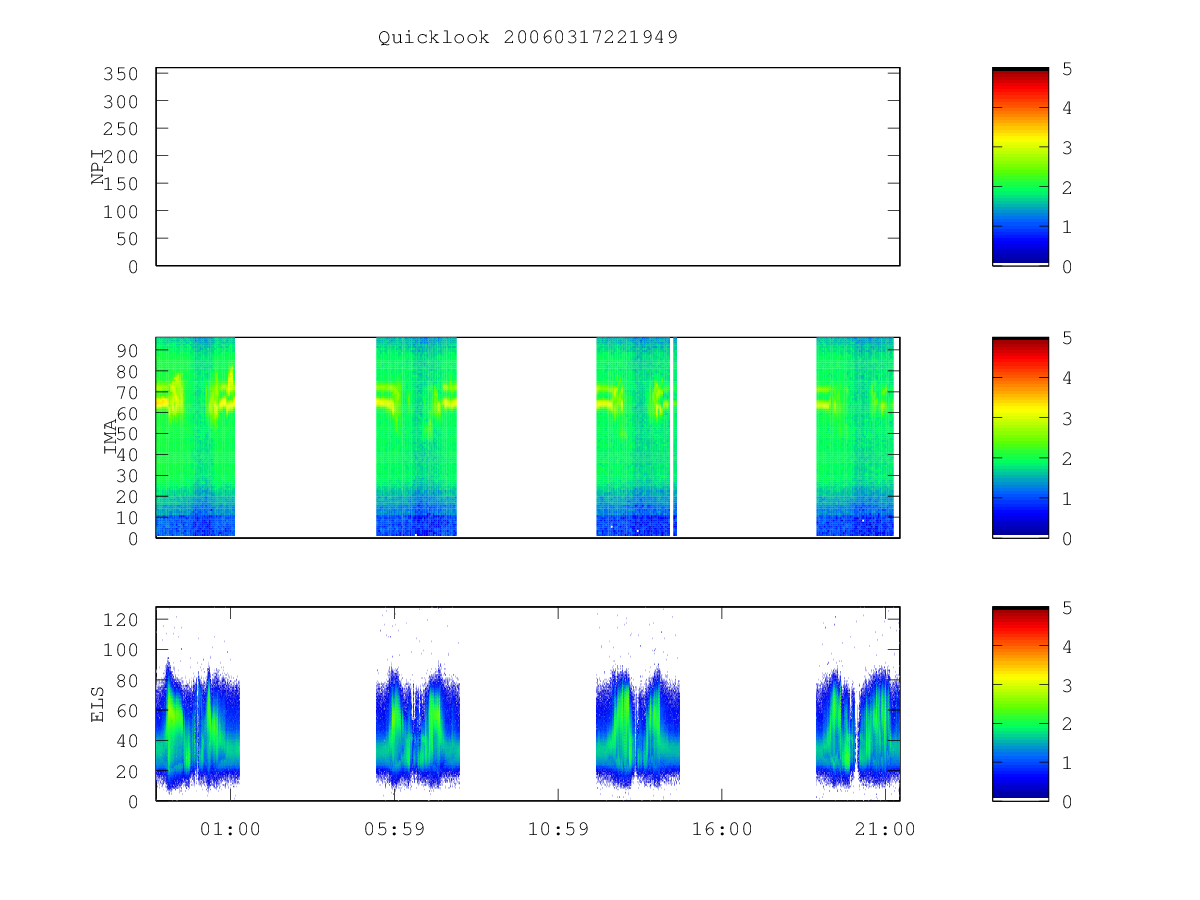Click the 2 label on IMA colorbar
The width and height of the screenshot is (1200, 900).
click(x=1067, y=458)
